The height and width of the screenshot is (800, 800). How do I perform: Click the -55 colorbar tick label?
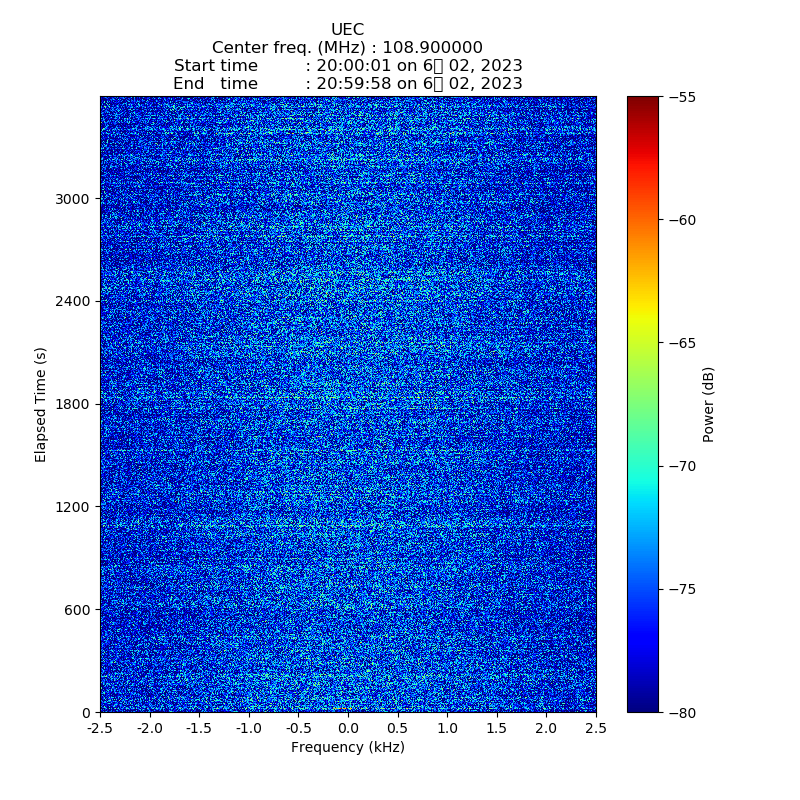(x=682, y=97)
